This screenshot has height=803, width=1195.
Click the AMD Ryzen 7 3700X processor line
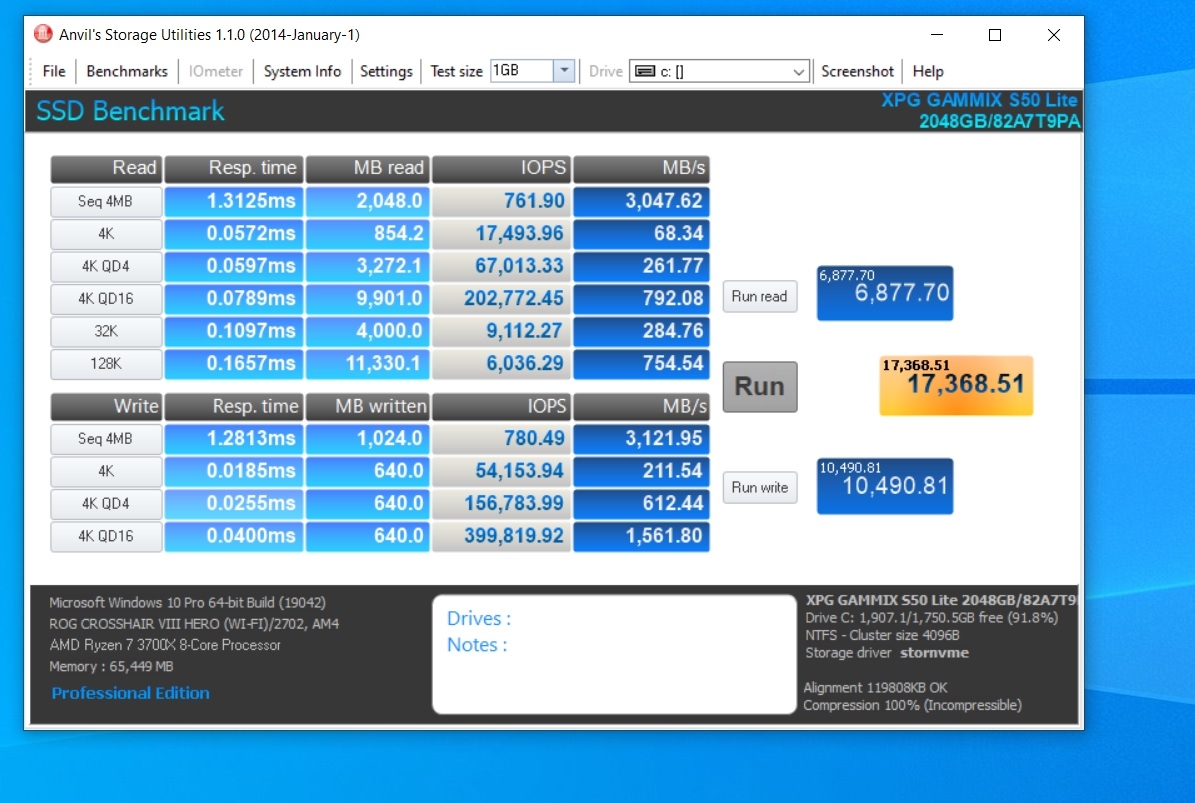click(x=165, y=645)
